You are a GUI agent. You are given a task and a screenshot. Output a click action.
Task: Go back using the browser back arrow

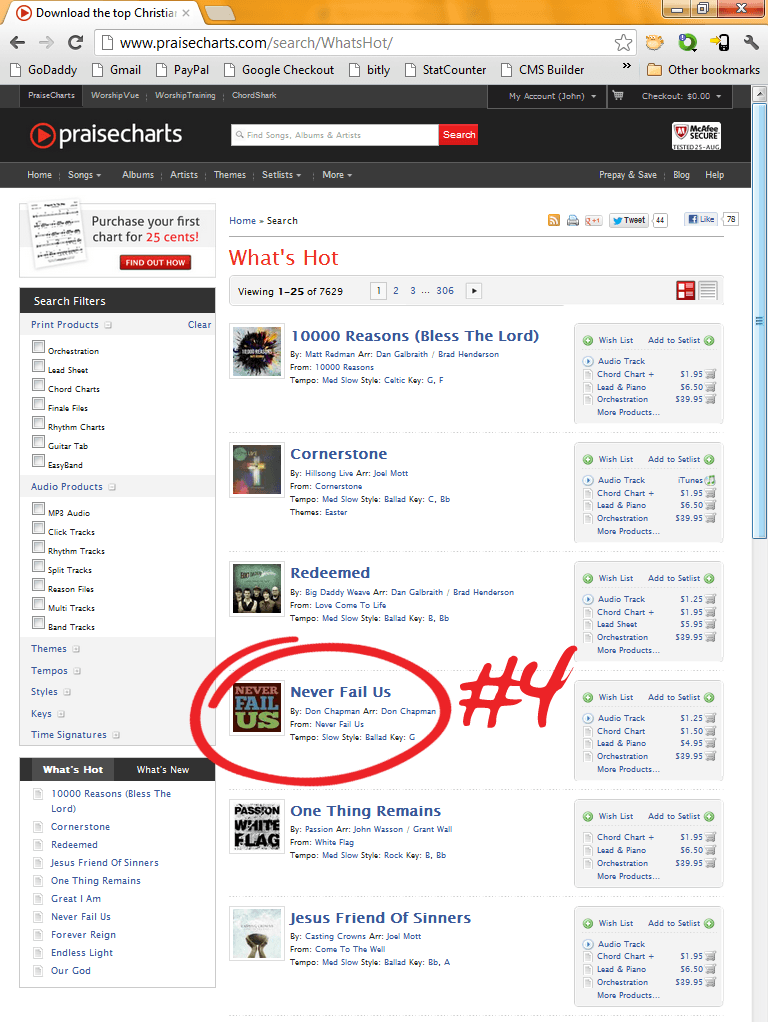pyautogui.click(x=18, y=43)
